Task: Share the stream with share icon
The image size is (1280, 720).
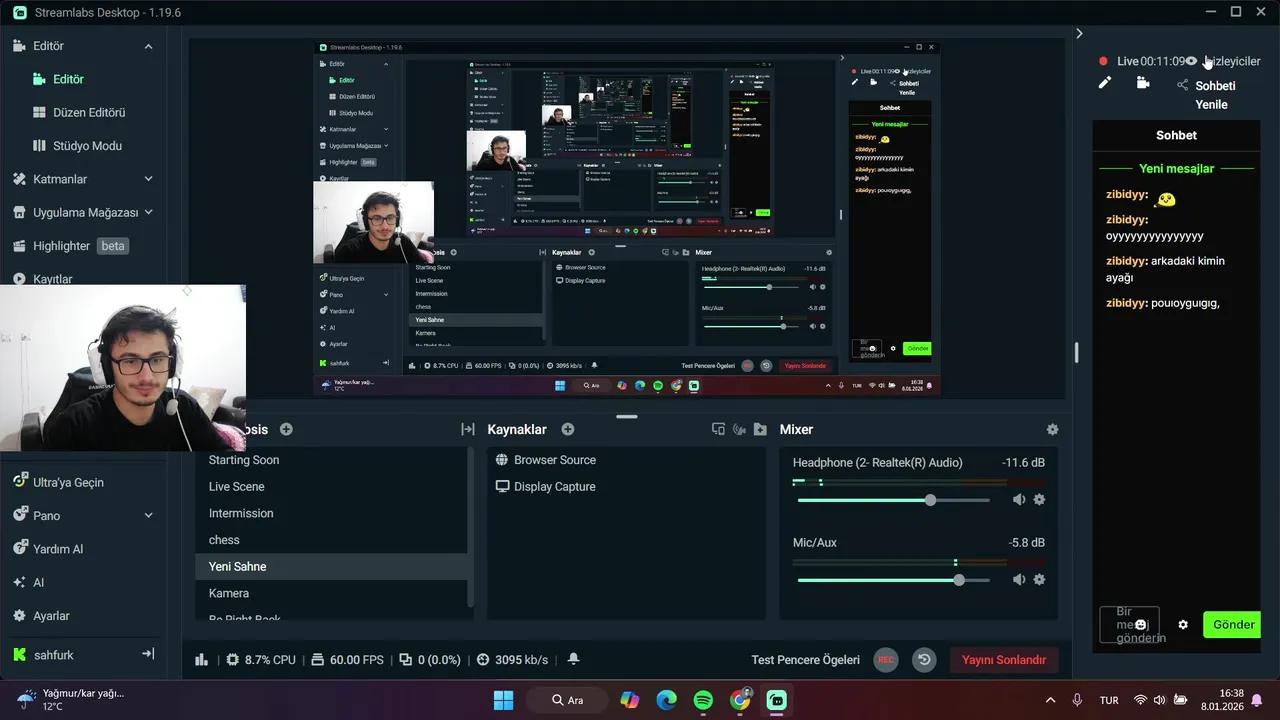Action: click(x=1183, y=85)
